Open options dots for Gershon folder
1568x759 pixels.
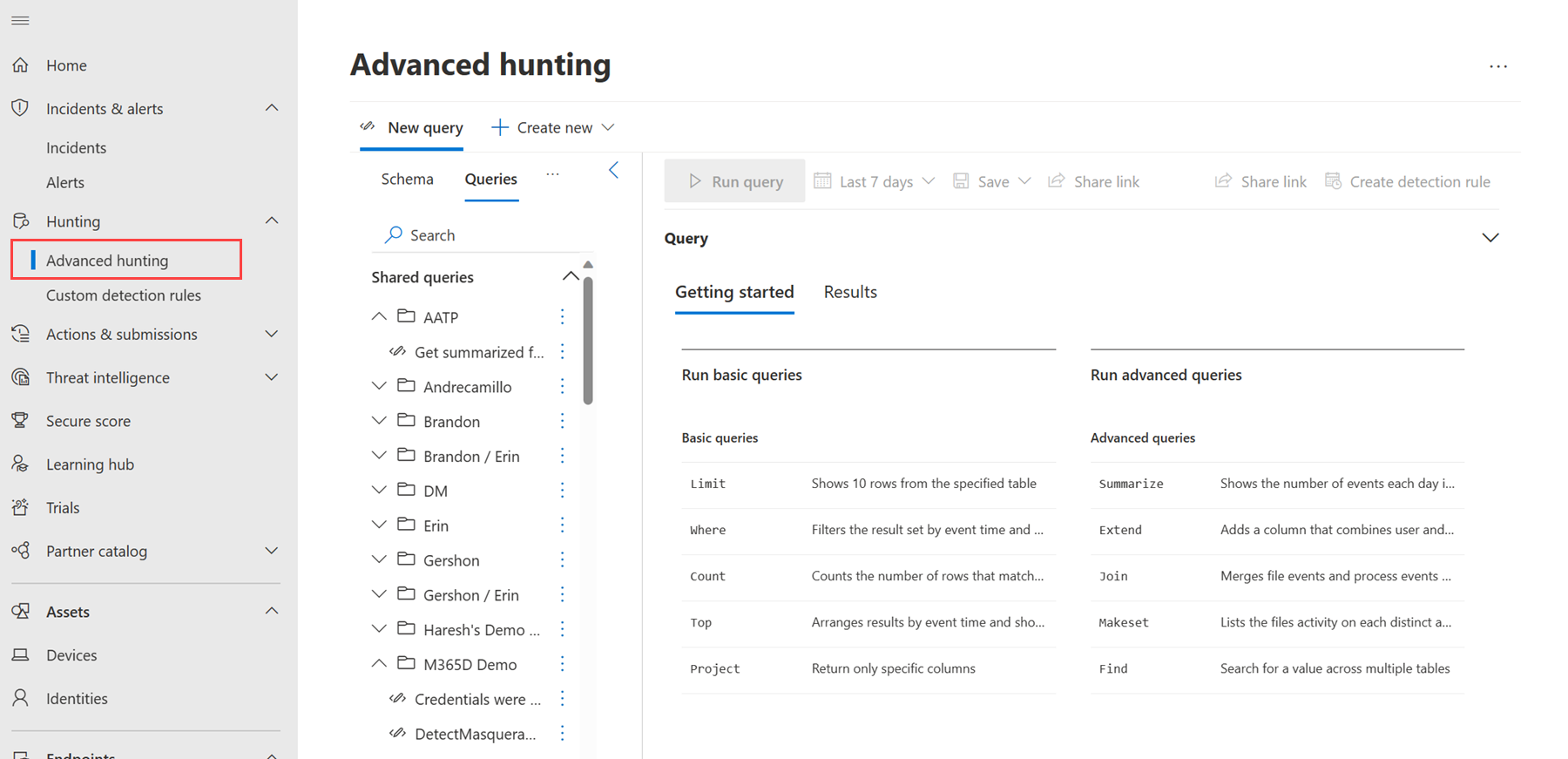[x=562, y=559]
